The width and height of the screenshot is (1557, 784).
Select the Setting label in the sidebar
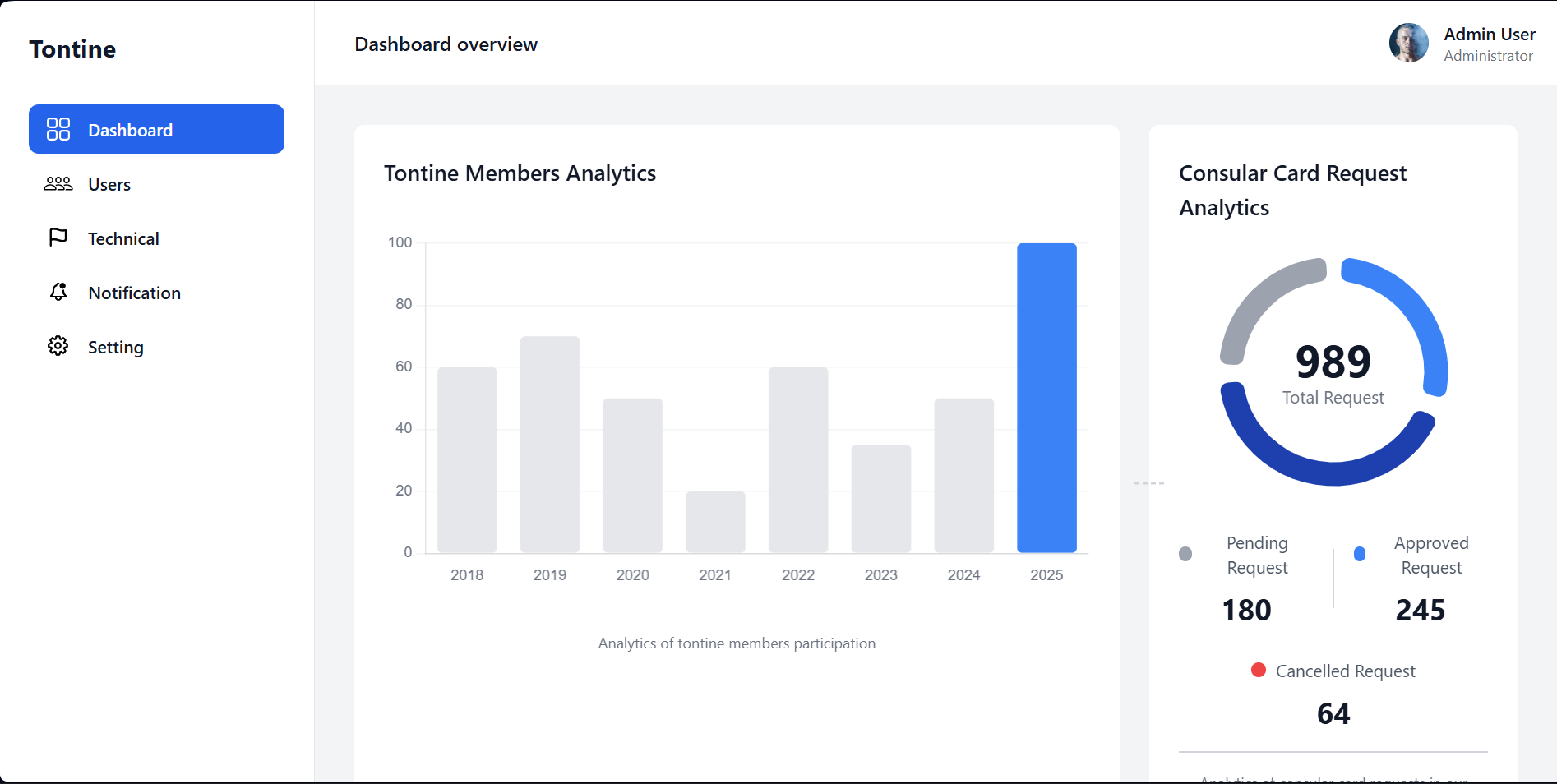pos(116,348)
